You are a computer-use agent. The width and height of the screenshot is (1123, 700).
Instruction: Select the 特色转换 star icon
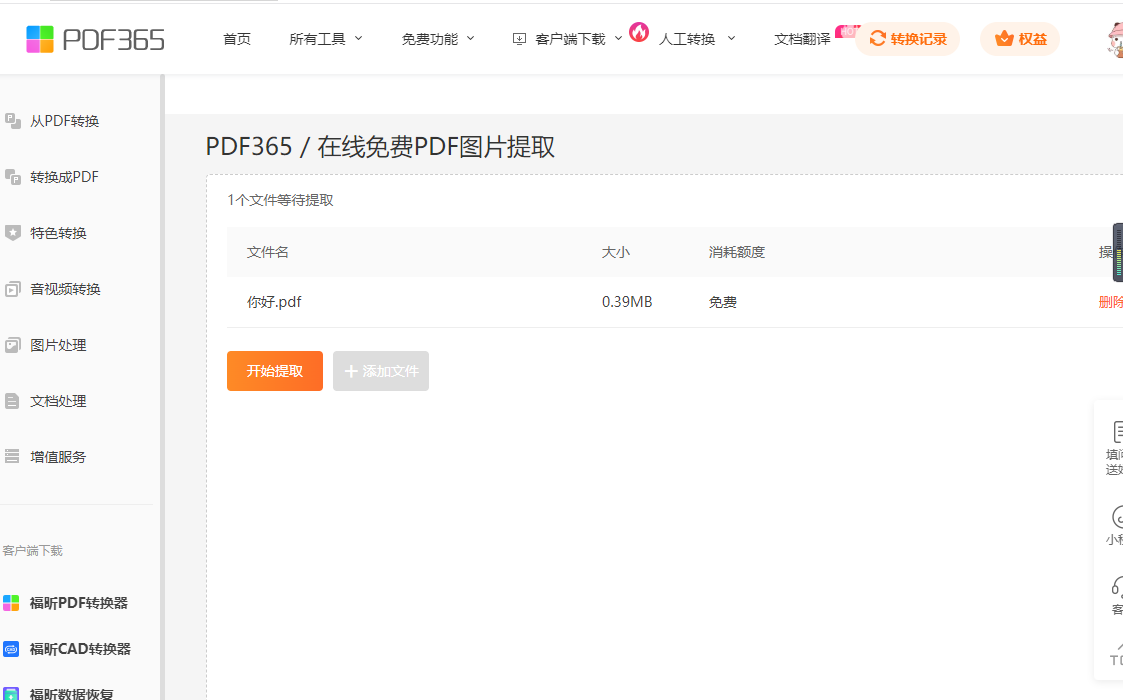click(x=13, y=233)
